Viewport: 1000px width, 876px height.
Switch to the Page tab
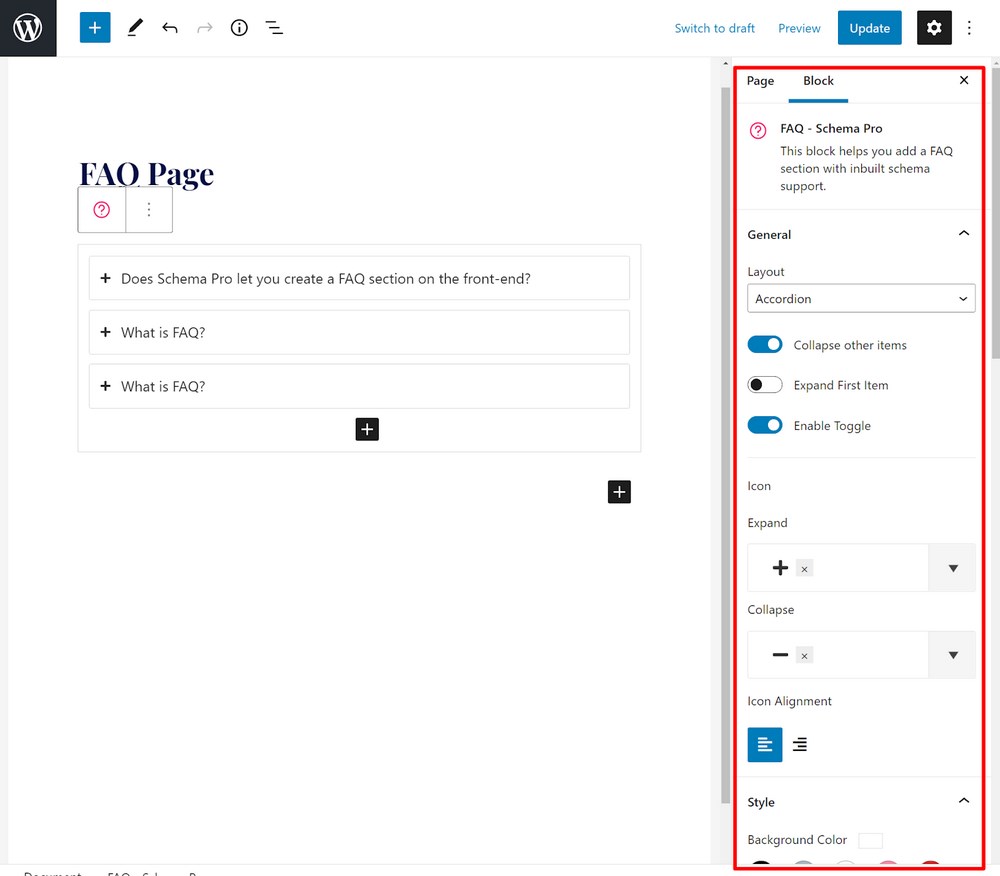click(760, 81)
